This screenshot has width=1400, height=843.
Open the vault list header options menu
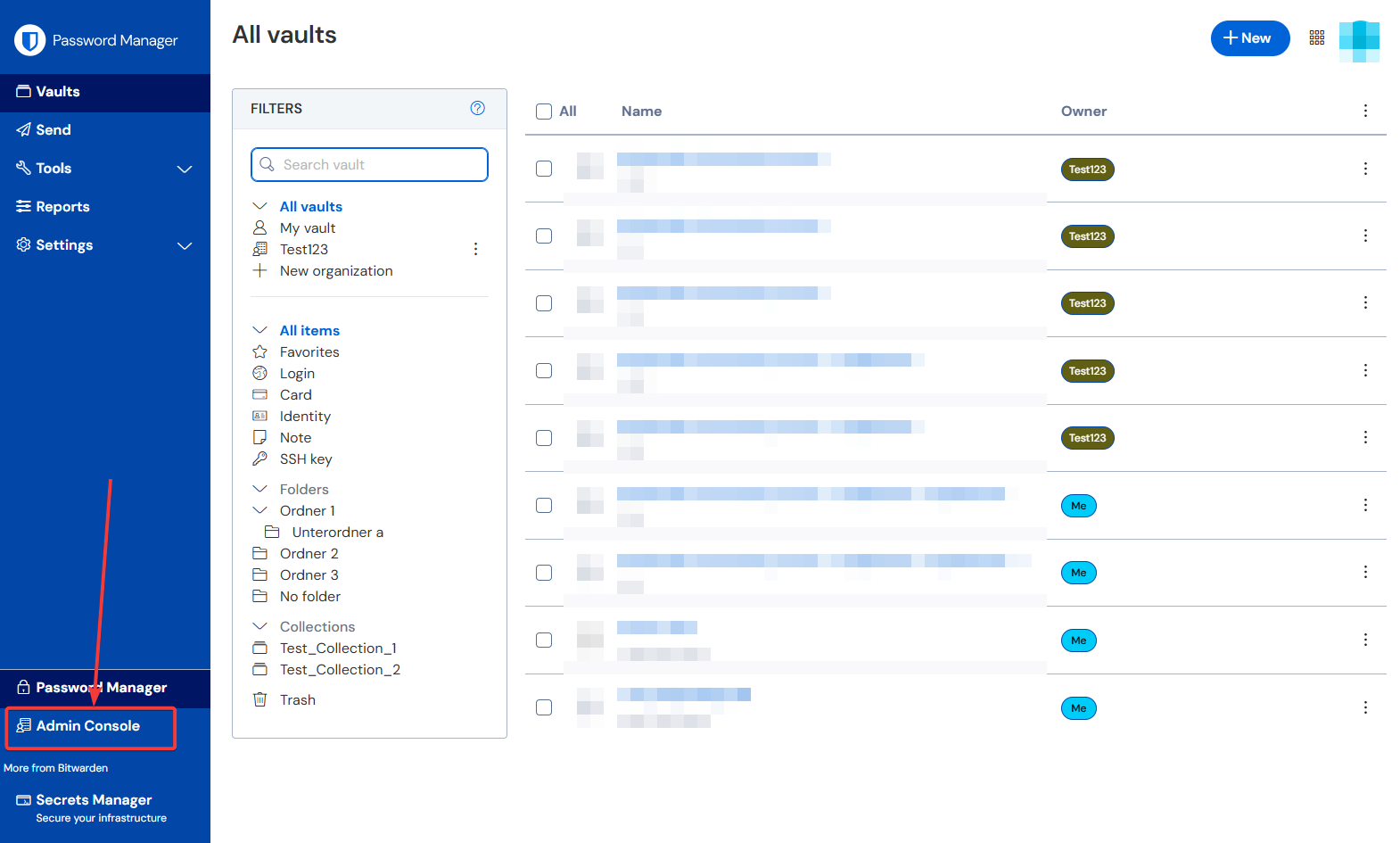[1365, 111]
